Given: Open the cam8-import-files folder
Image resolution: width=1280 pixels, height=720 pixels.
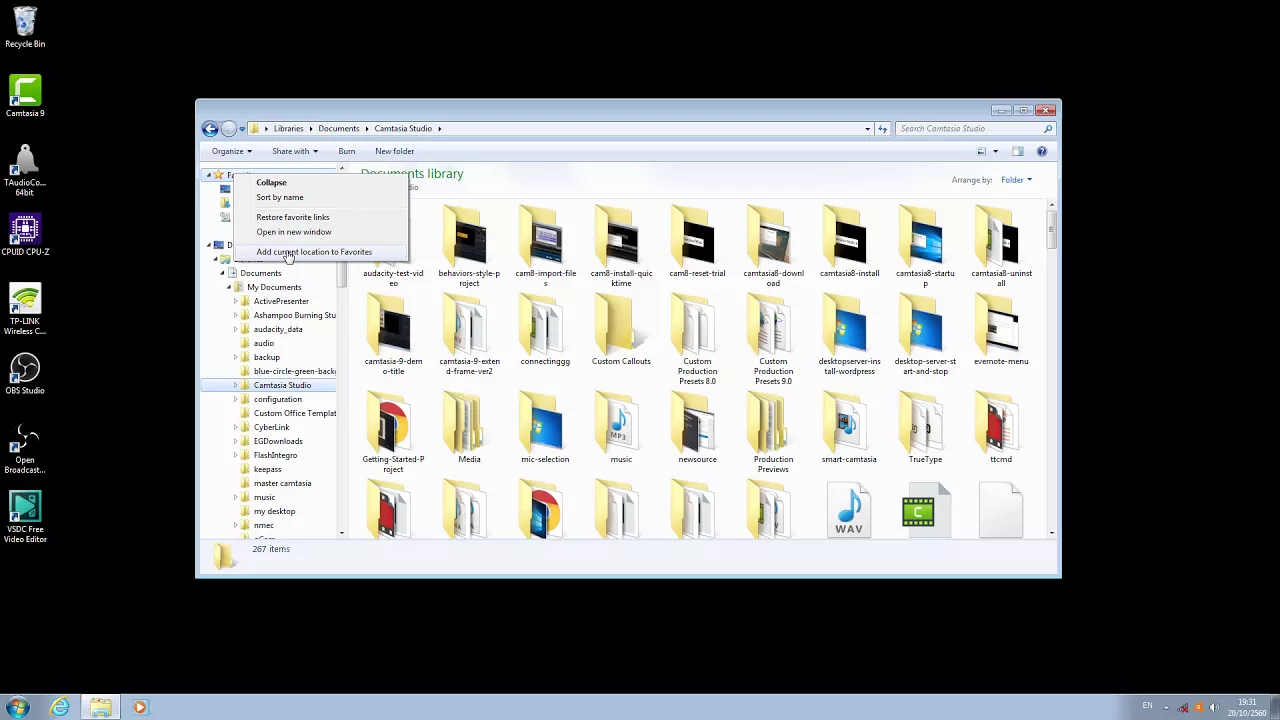Looking at the screenshot, I should coord(545,247).
